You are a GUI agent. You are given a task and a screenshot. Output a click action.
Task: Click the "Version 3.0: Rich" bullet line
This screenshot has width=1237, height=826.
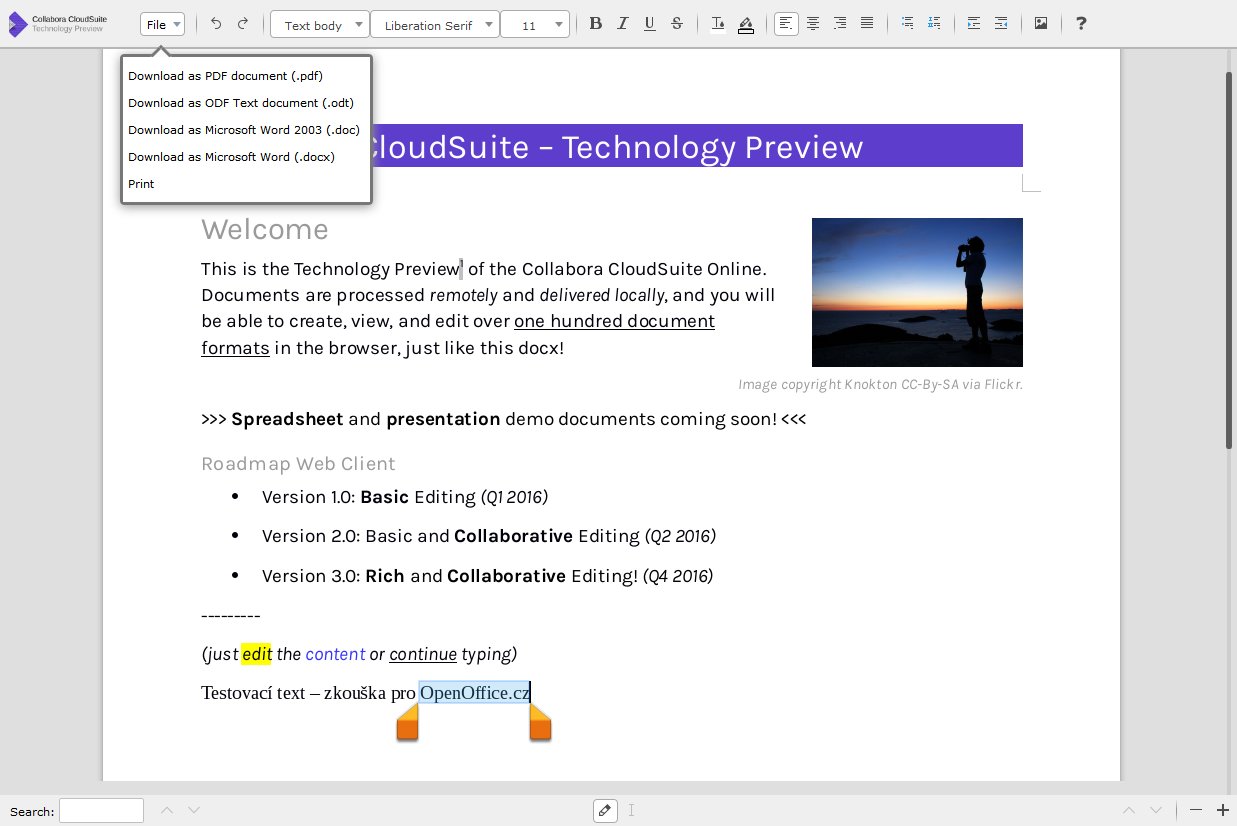click(488, 576)
